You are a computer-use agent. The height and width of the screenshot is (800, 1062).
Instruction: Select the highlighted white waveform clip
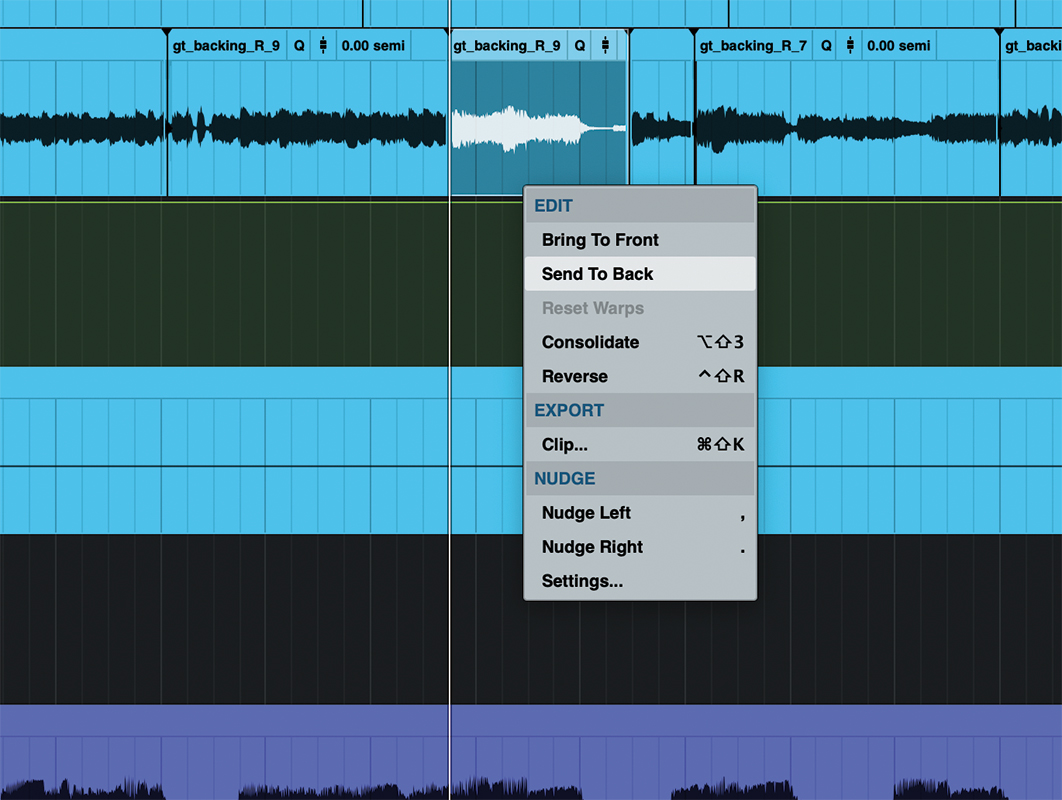click(x=538, y=127)
